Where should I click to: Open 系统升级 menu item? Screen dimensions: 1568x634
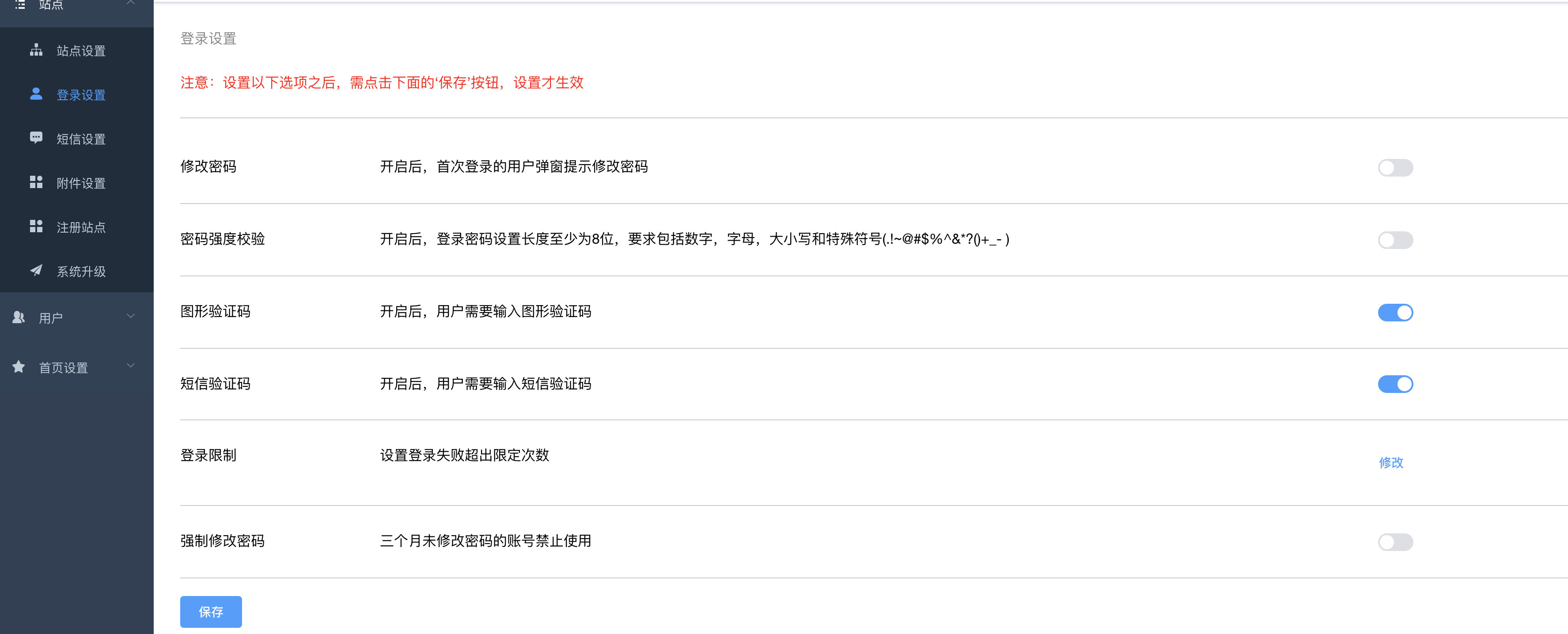(x=81, y=272)
